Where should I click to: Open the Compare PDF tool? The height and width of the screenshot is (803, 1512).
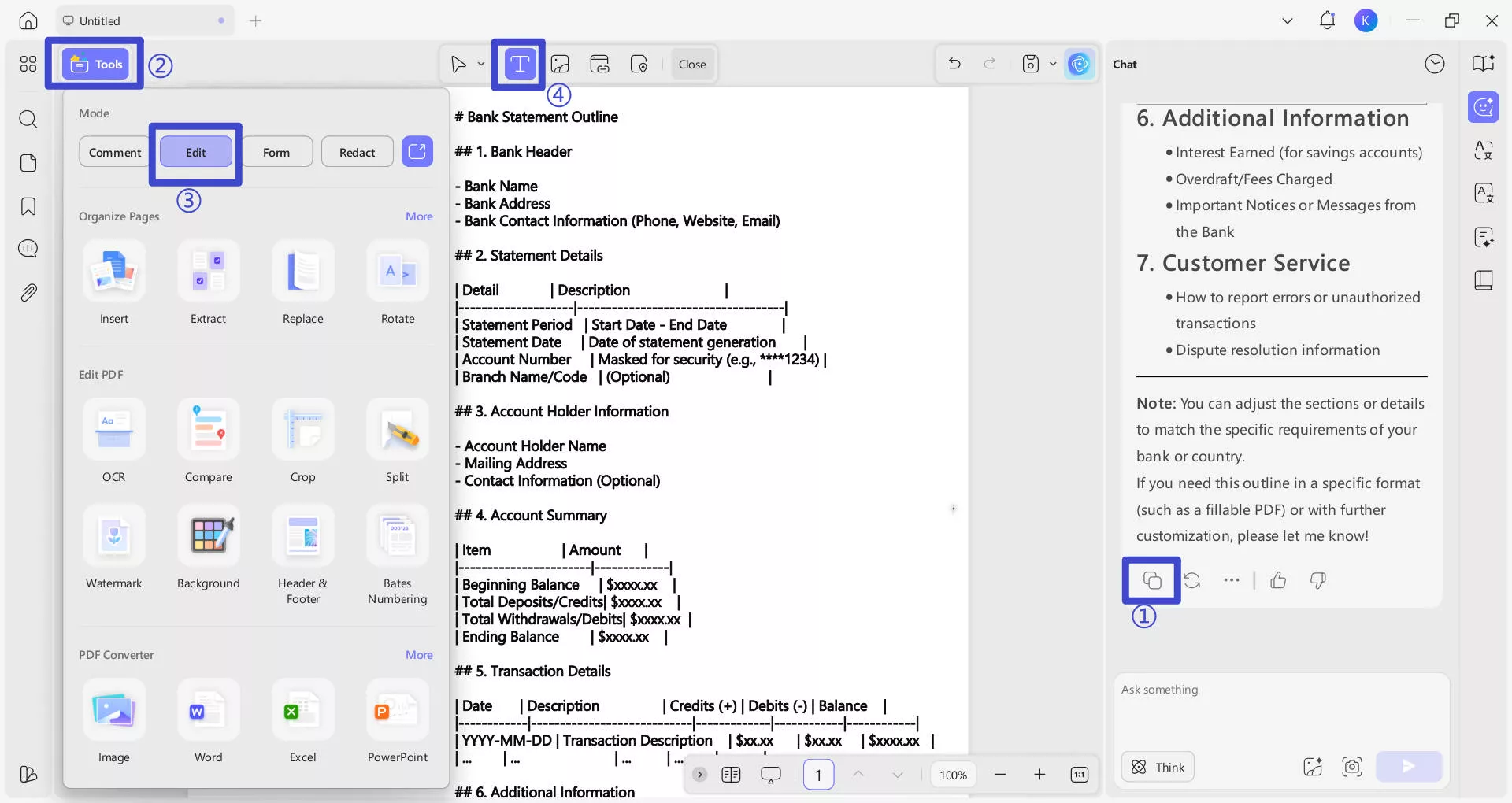(209, 430)
